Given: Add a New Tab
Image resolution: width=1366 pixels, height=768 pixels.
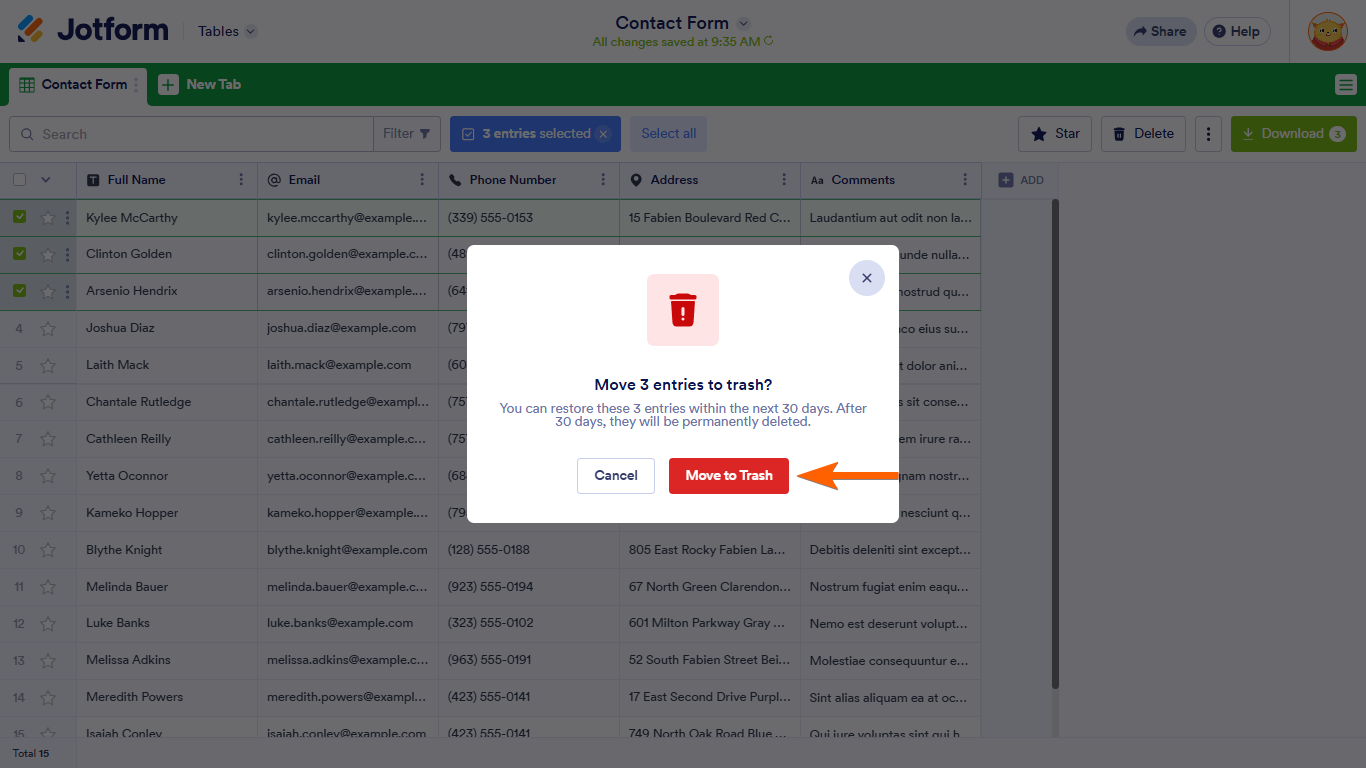Looking at the screenshot, I should [200, 85].
